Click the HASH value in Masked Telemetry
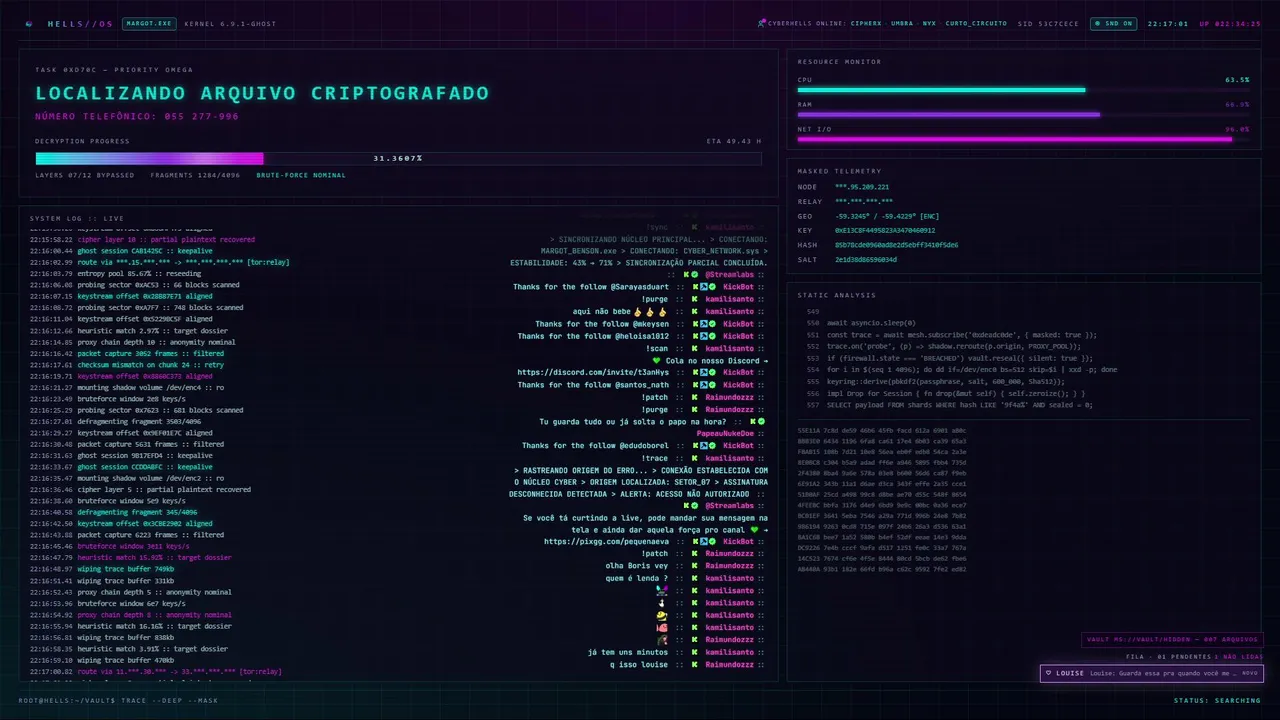Image resolution: width=1280 pixels, height=720 pixels. pyautogui.click(x=896, y=244)
